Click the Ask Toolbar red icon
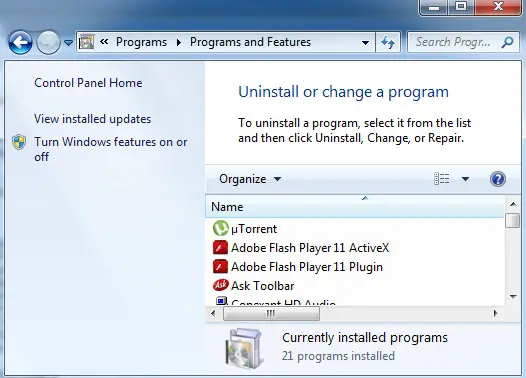526x378 pixels. coord(221,285)
